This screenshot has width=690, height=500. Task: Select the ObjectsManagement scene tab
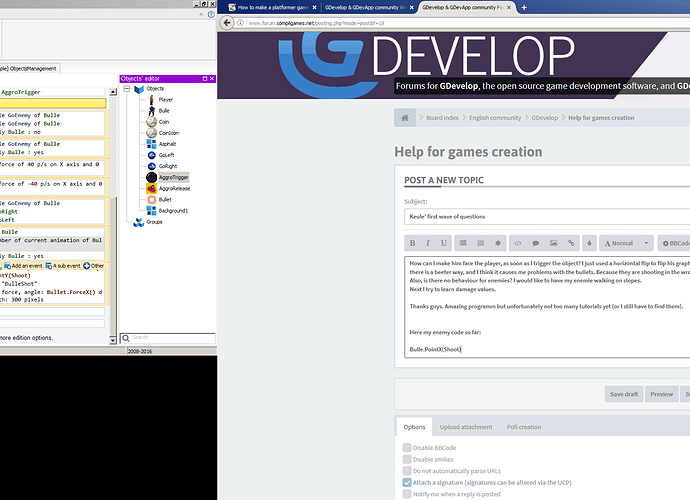[29, 68]
